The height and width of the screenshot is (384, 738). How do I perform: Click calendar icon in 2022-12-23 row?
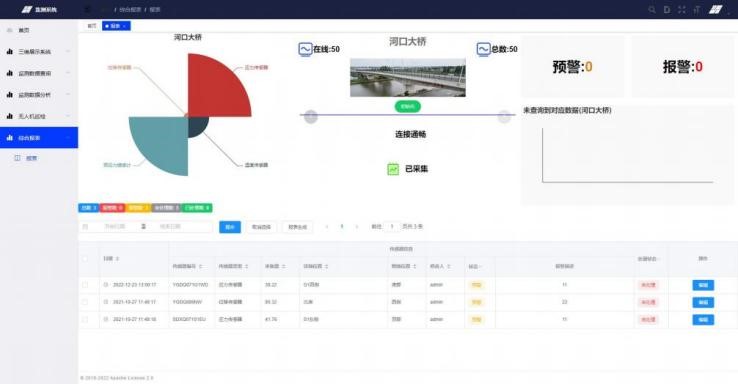coord(106,285)
